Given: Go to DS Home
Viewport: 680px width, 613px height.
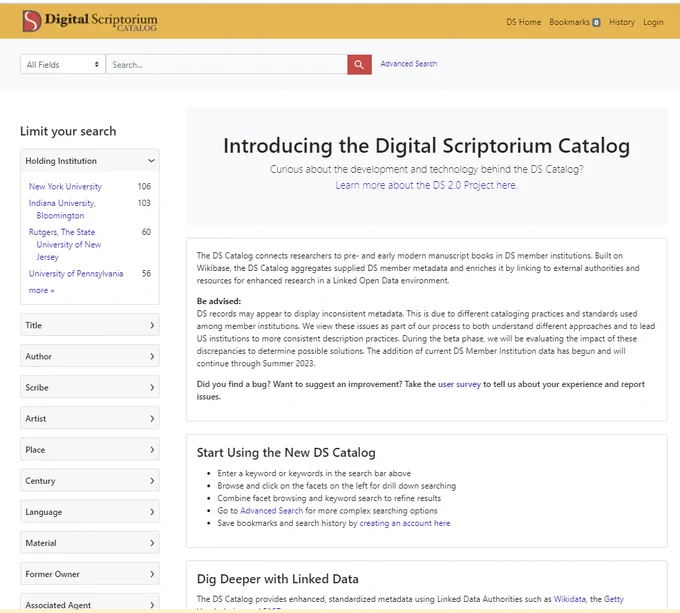Looking at the screenshot, I should [523, 22].
